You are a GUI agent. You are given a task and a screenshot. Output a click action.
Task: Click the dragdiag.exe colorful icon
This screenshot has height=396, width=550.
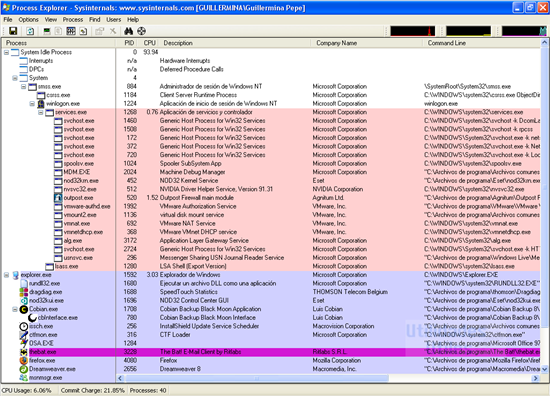[x=24, y=292]
